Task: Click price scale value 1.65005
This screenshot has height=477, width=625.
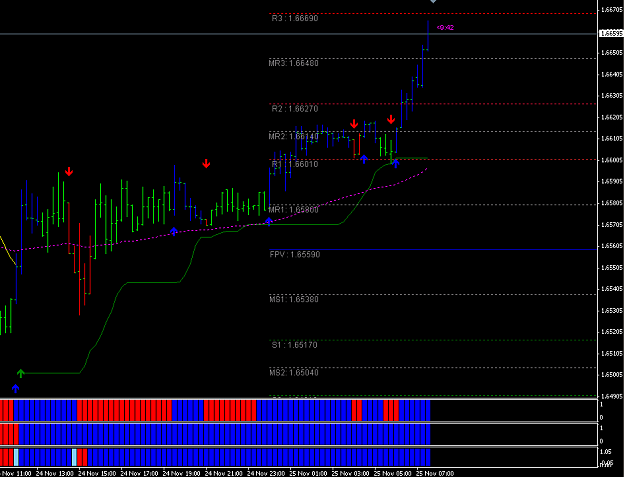Action: click(x=611, y=375)
